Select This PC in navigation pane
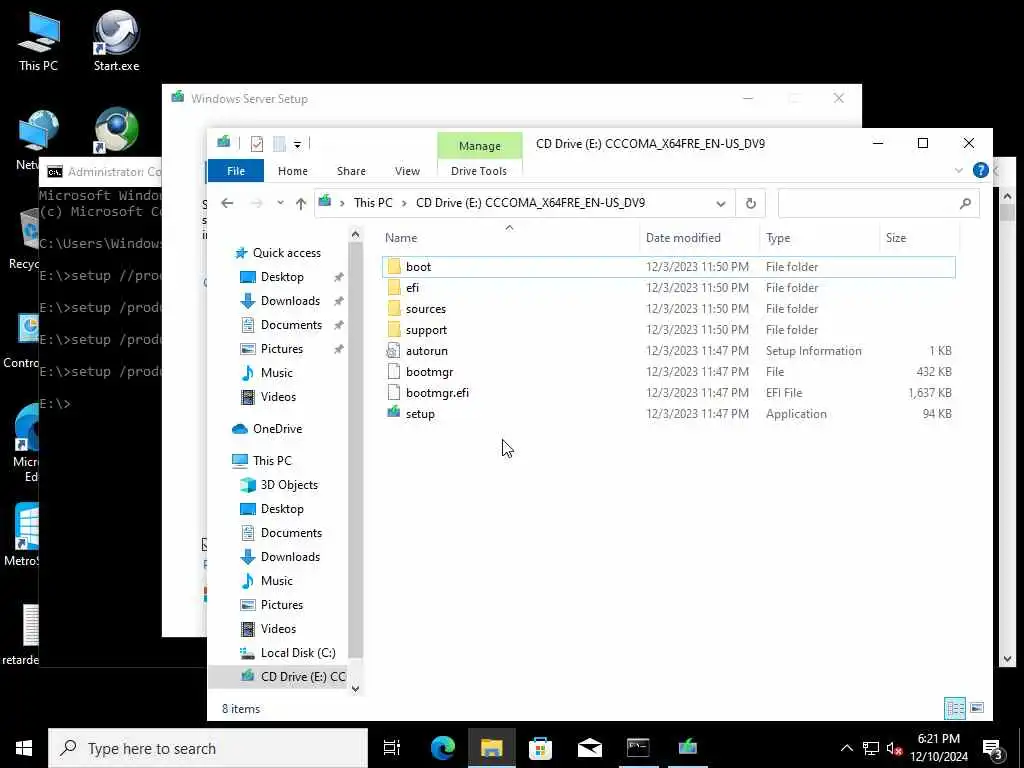 click(272, 461)
